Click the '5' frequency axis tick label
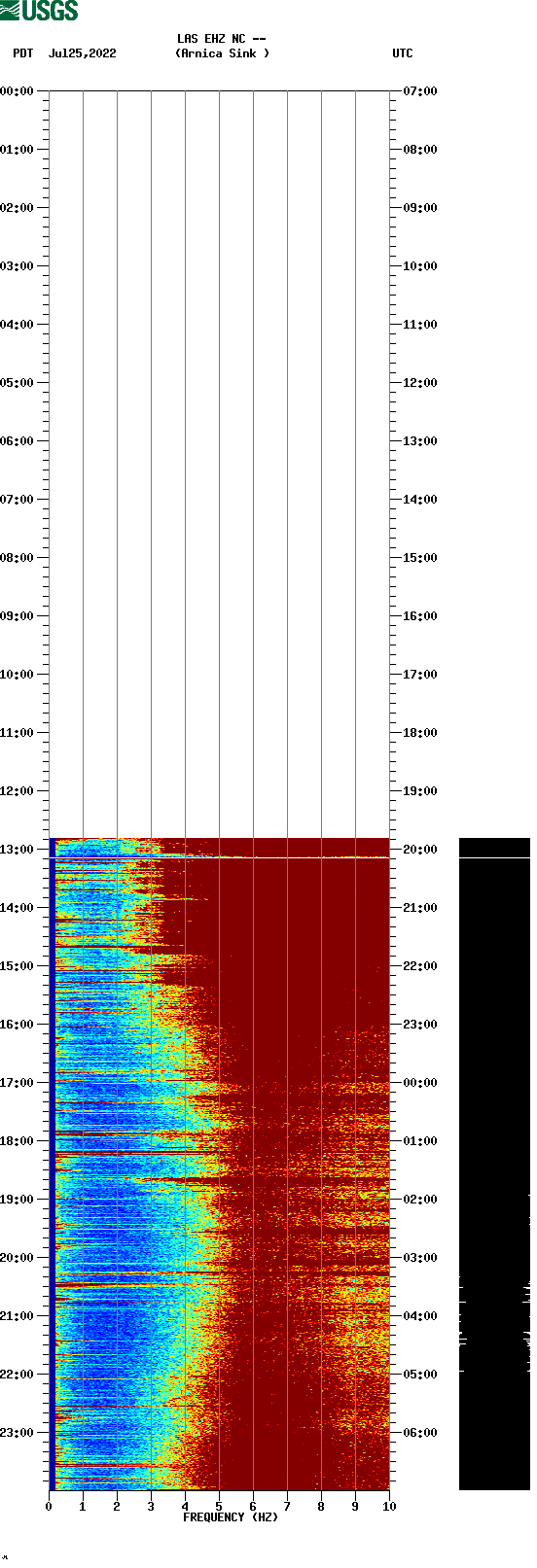Screen dimensions: 537x1568 [x=219, y=1507]
